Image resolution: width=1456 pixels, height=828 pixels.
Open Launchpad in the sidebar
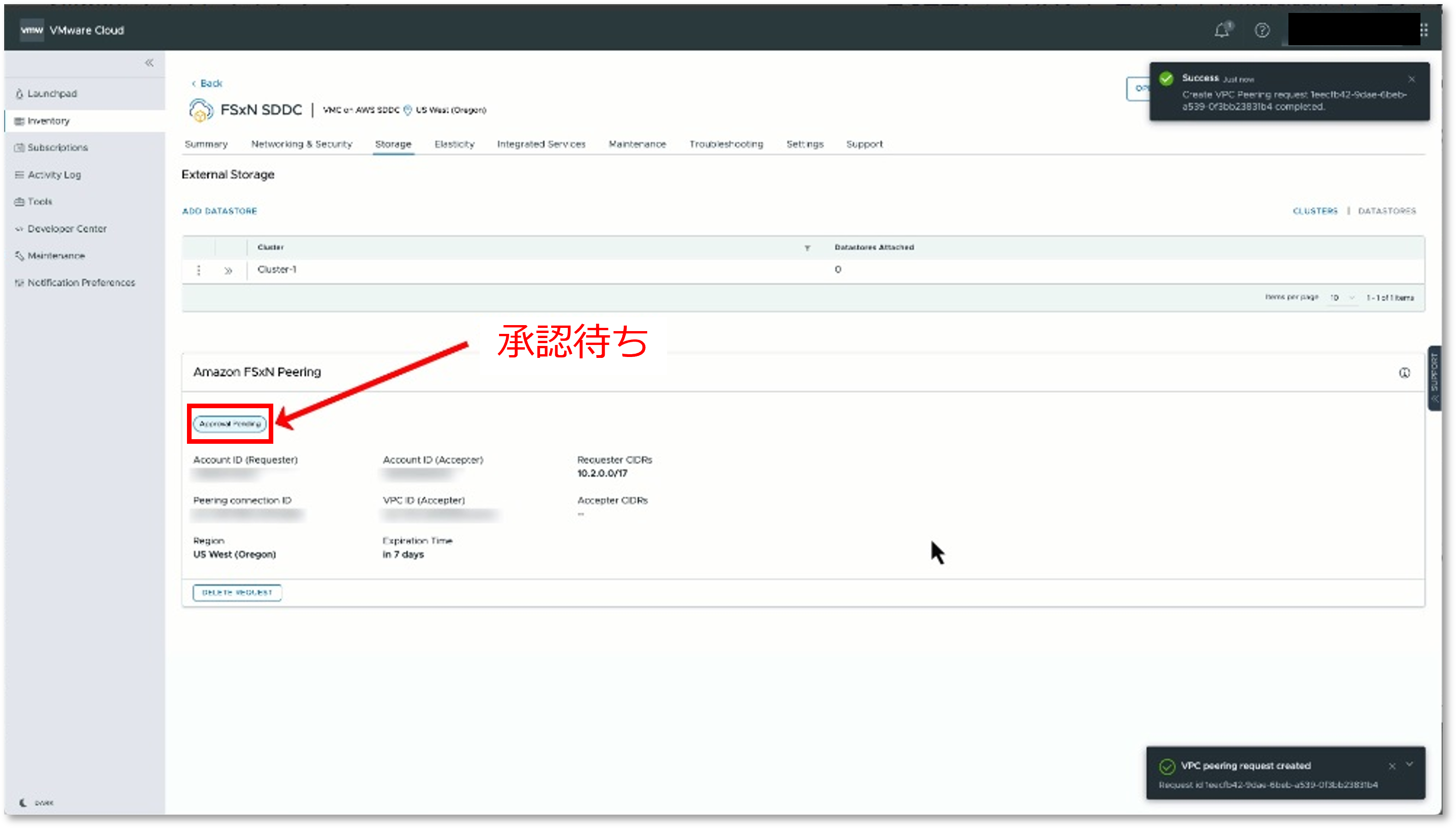(52, 93)
